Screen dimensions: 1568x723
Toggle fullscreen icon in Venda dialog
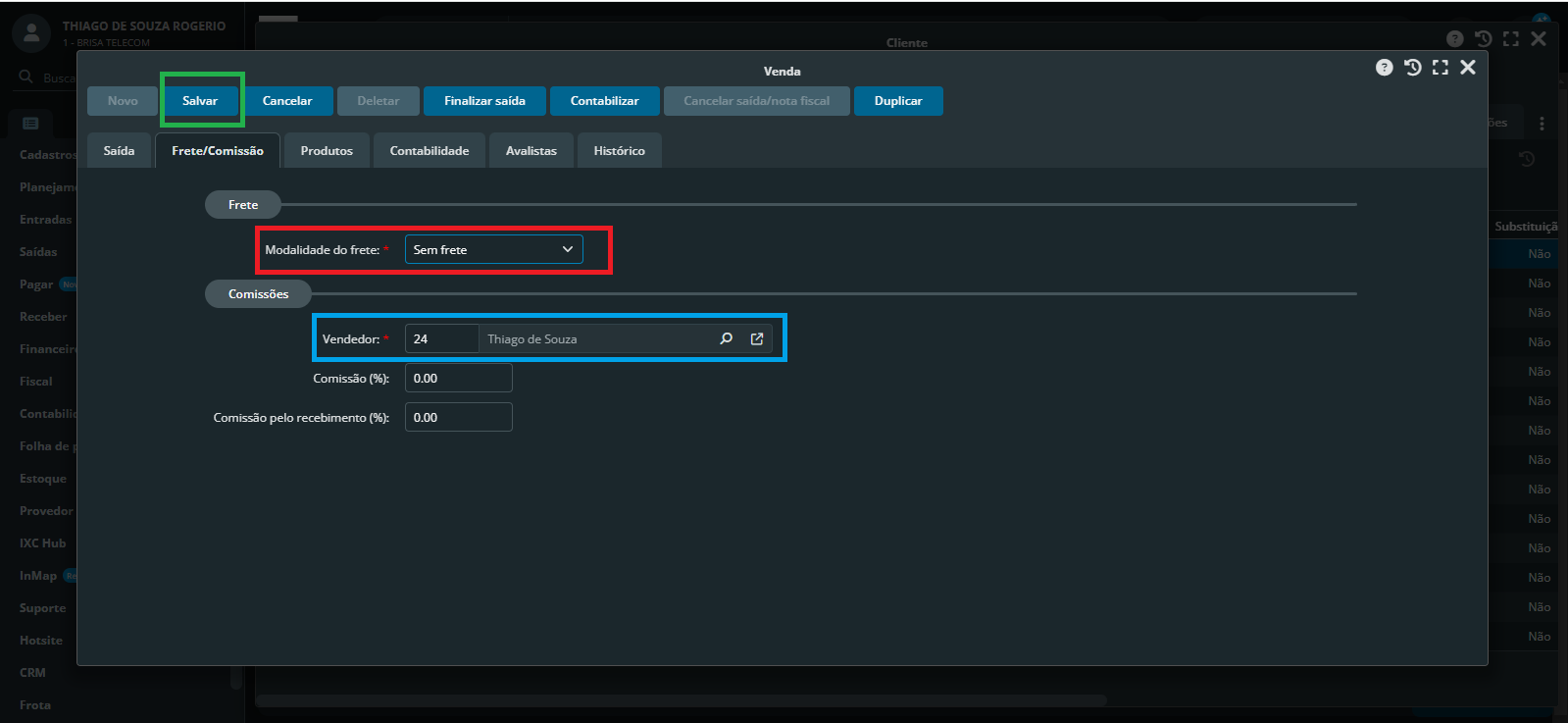point(1440,68)
